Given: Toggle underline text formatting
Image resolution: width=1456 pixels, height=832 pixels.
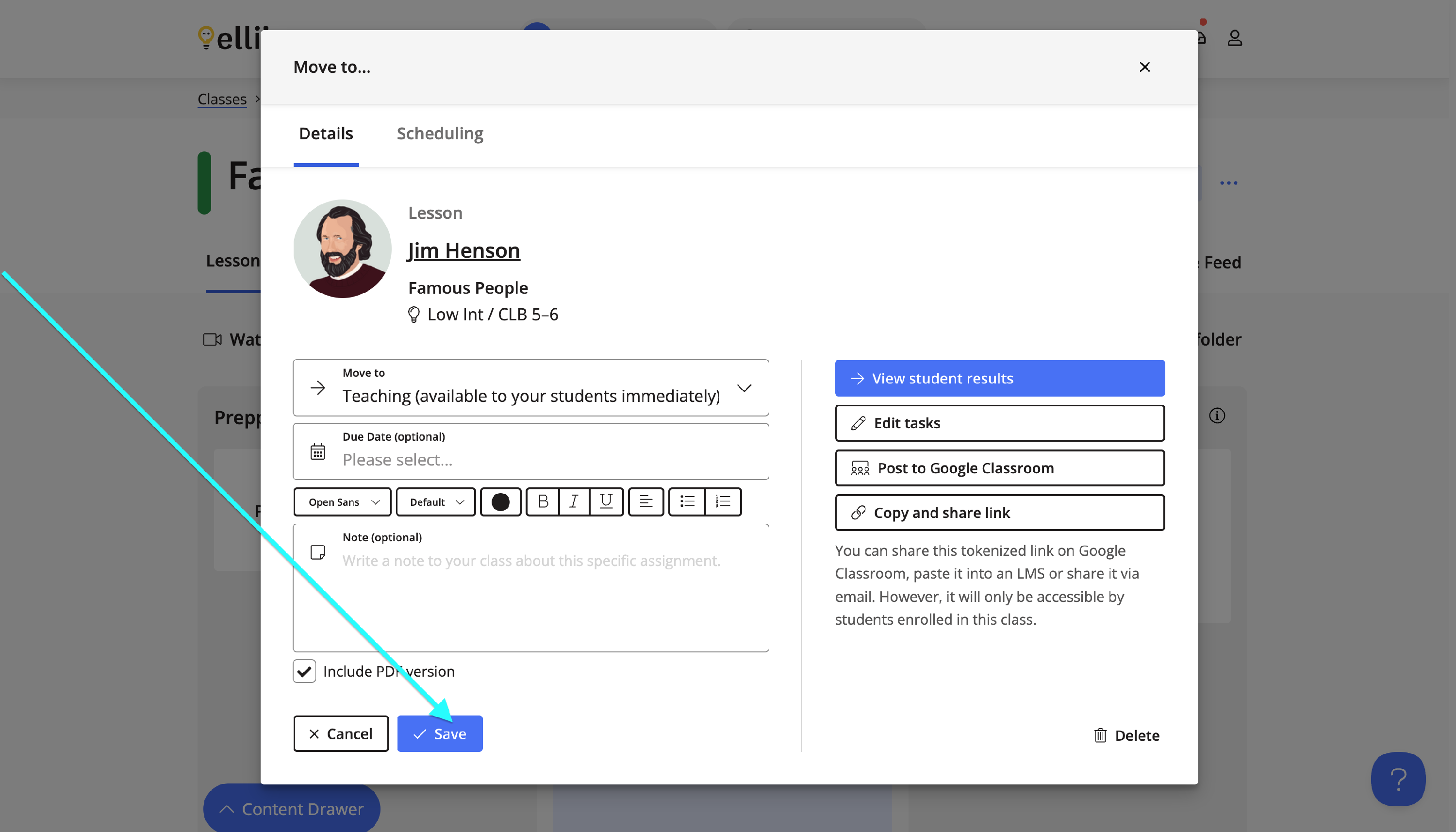Looking at the screenshot, I should click(x=606, y=502).
